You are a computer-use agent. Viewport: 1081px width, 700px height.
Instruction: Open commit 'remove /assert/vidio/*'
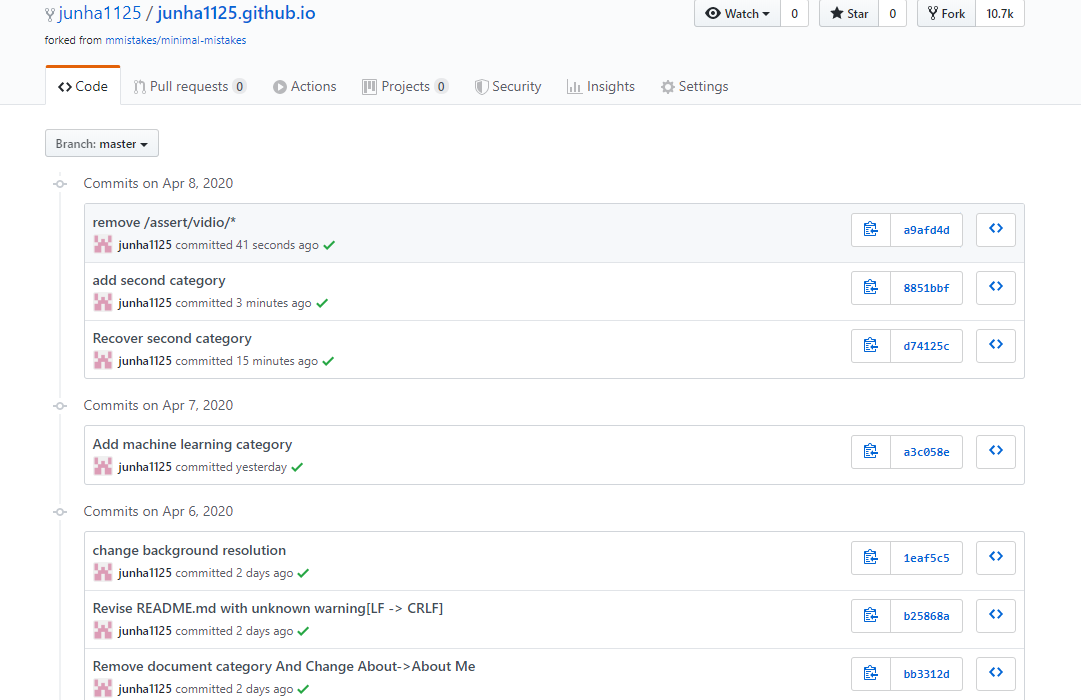pyautogui.click(x=164, y=222)
